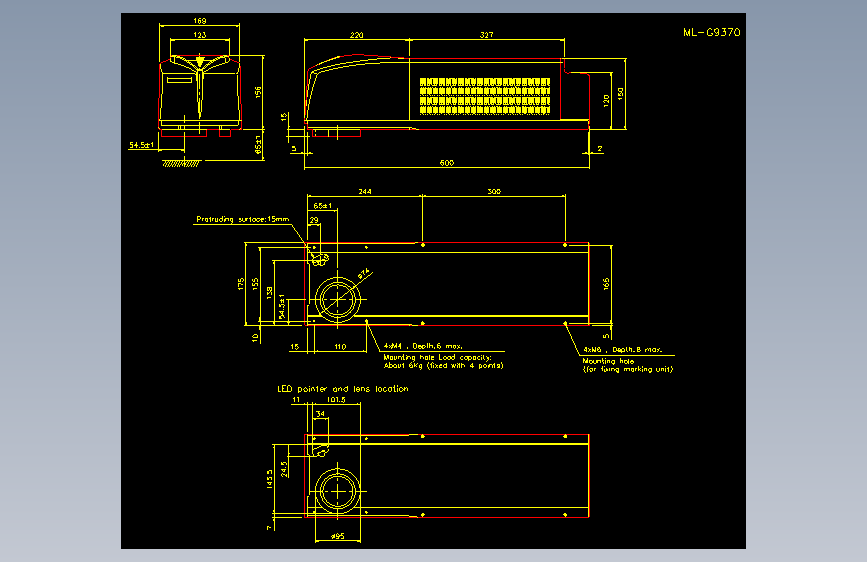867x562 pixels.
Task: Click 'LED pointer and lens location' title
Action: pyautogui.click(x=343, y=389)
